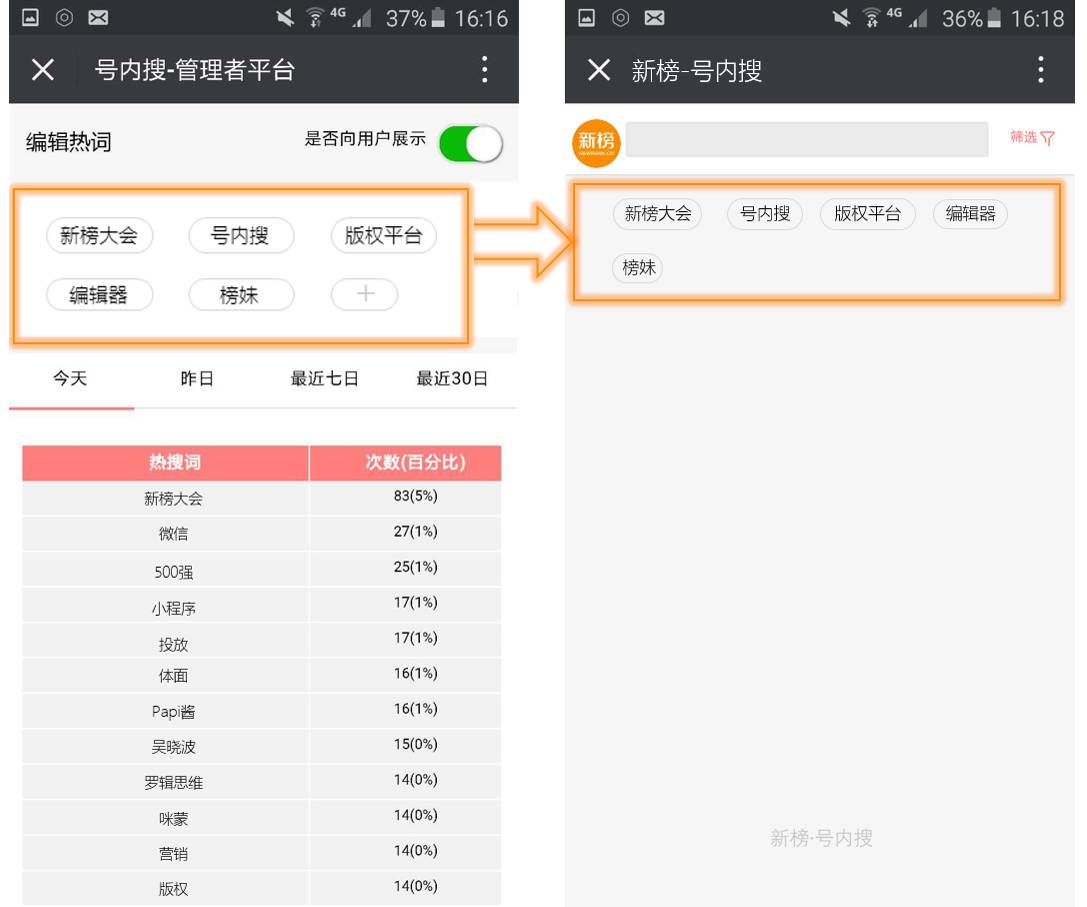Open the three-dot menu on the left screen
This screenshot has width=1087, height=907.
485,70
